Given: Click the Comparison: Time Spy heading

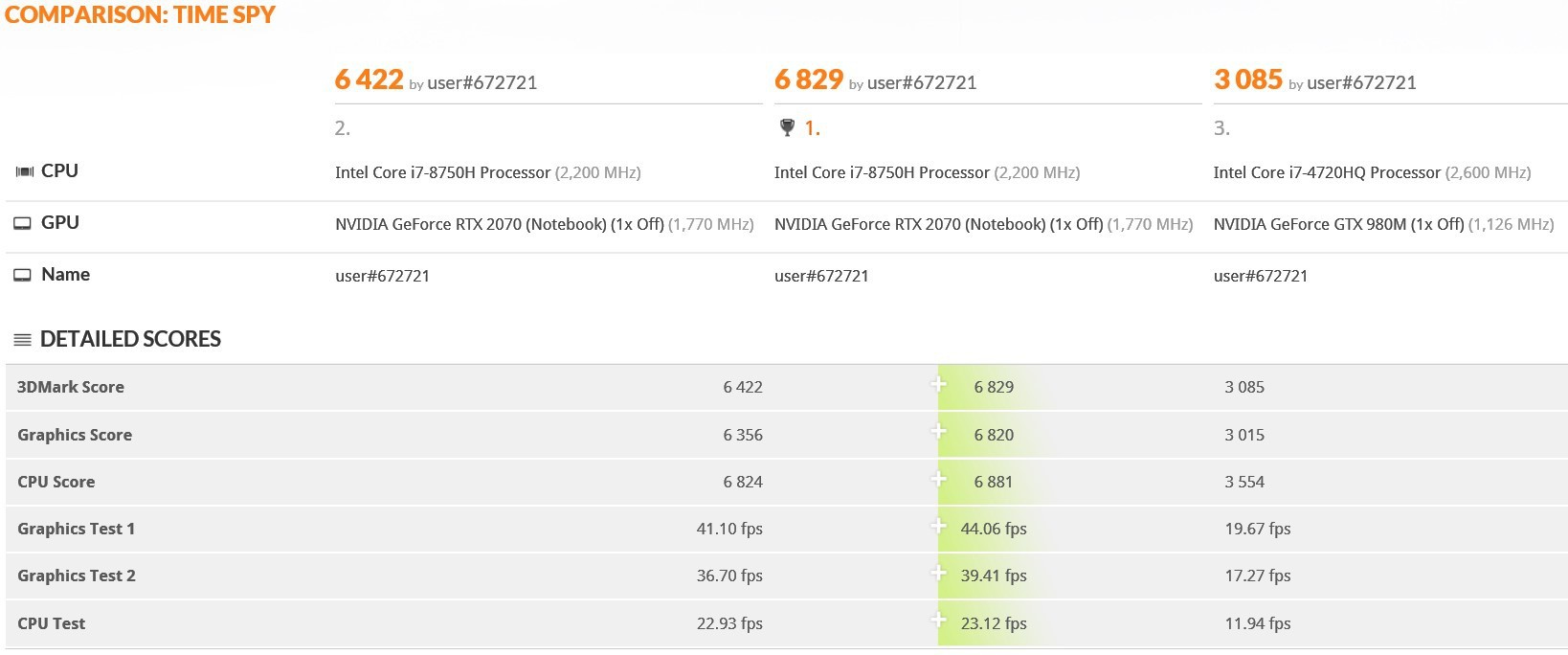Looking at the screenshot, I should click(x=140, y=15).
